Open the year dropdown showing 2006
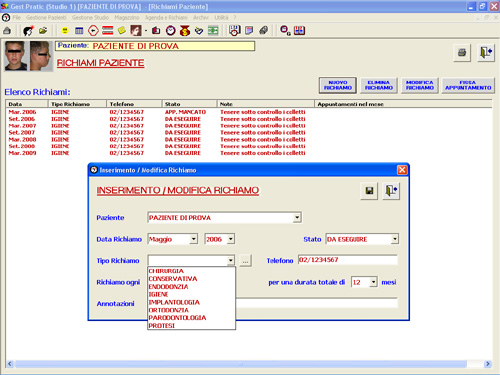 point(231,239)
